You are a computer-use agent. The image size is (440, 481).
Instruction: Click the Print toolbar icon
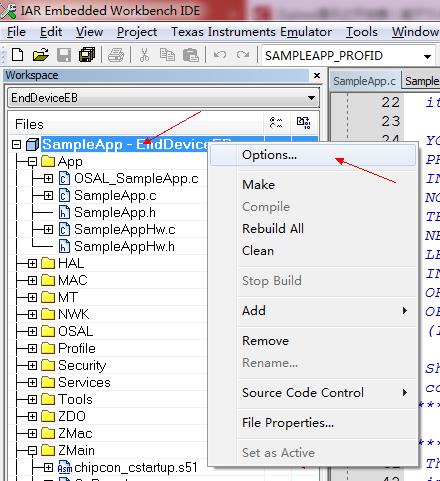tap(116, 55)
